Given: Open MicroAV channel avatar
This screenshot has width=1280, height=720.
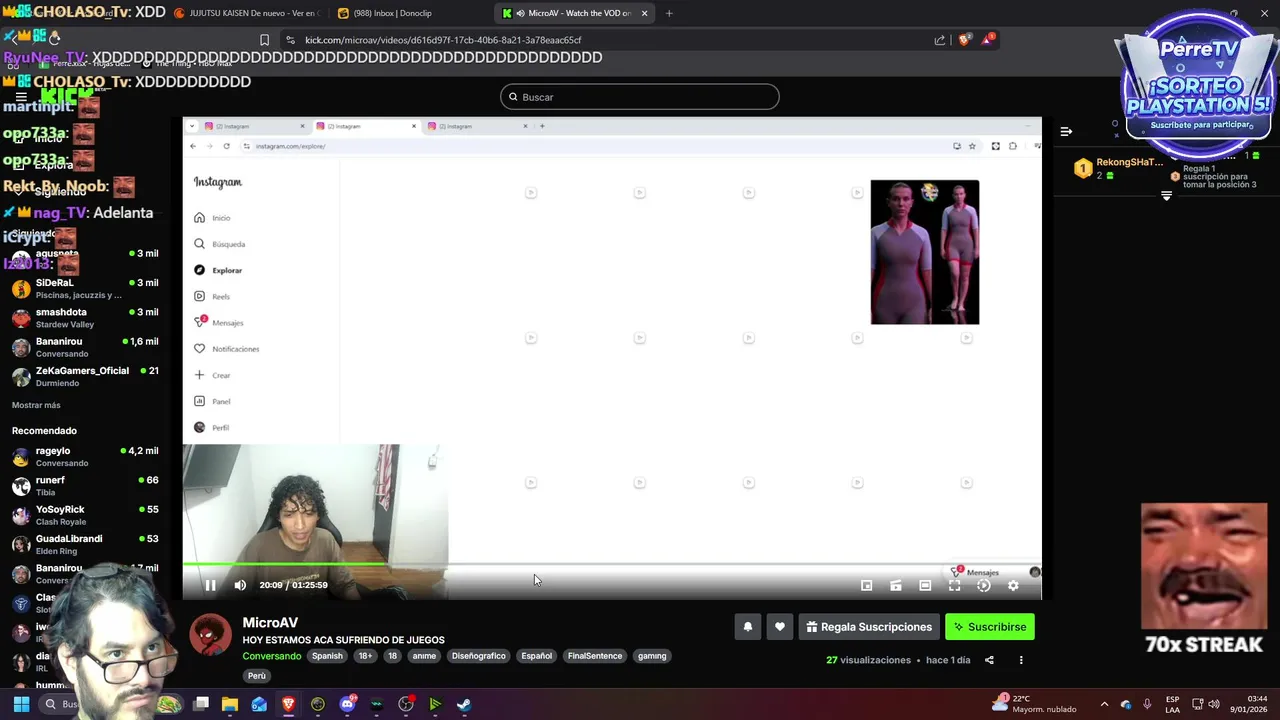Looking at the screenshot, I should (x=211, y=634).
